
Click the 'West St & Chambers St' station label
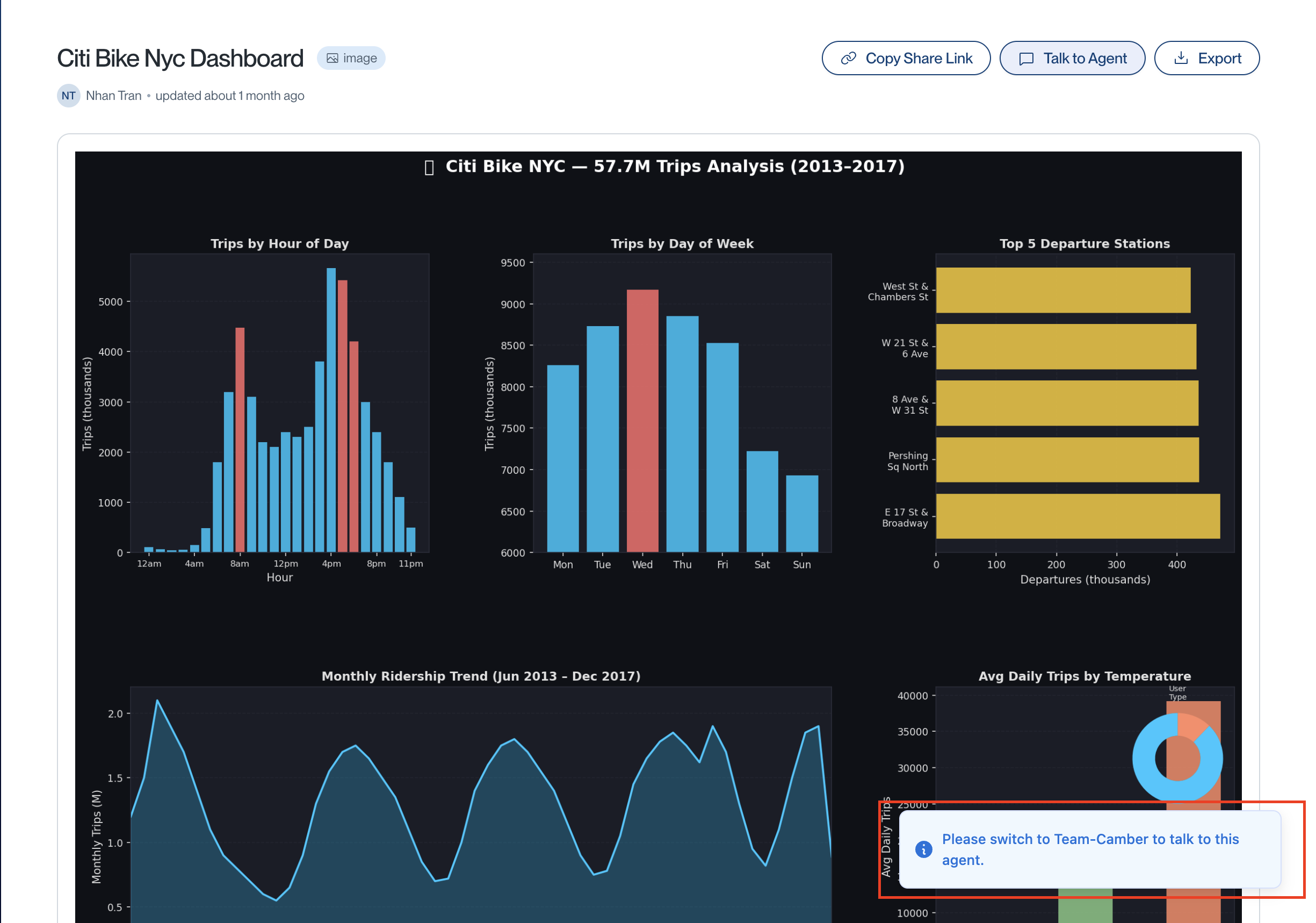pos(898,291)
